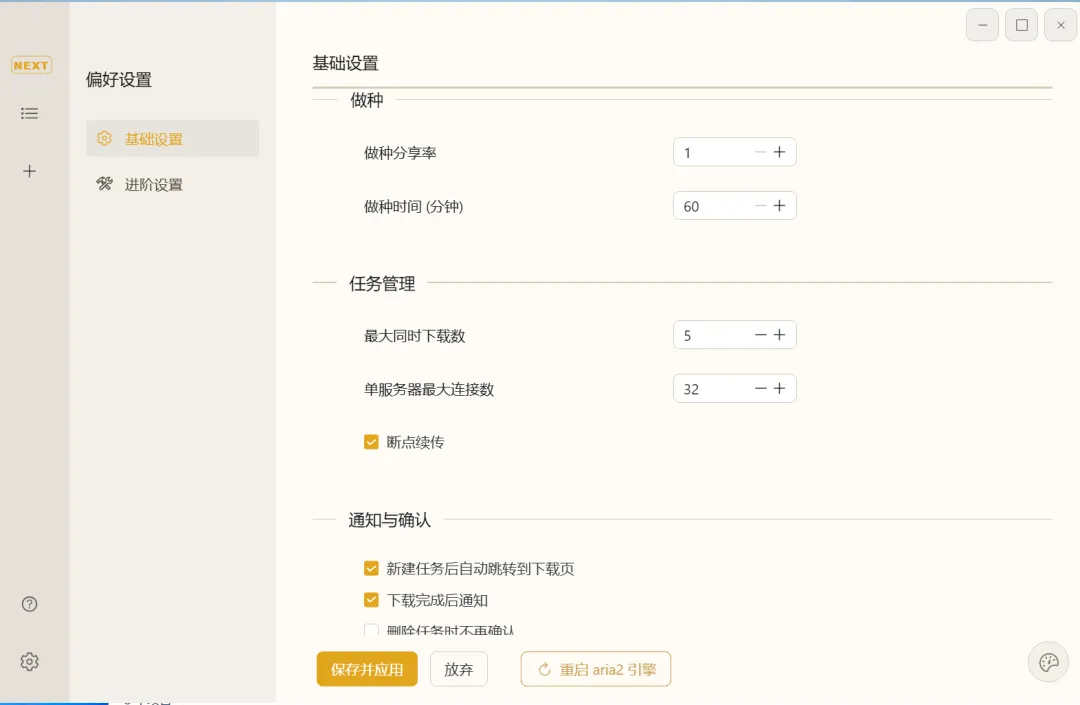Click the 做种时间 input field

pos(712,206)
